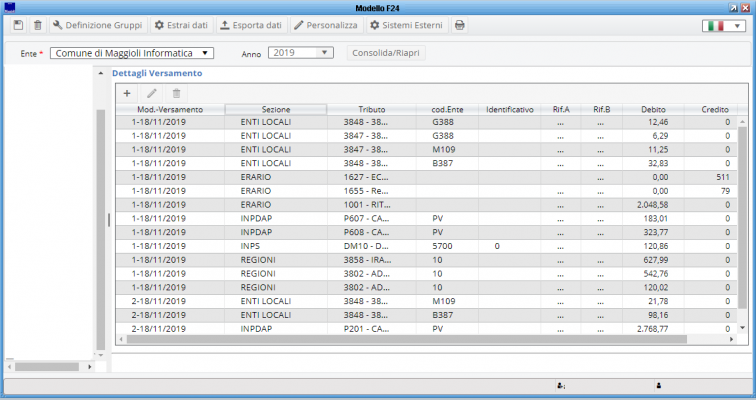Click the table's vertical scrollbar
Image resolution: width=756 pixels, height=400 pixels.
(x=741, y=220)
